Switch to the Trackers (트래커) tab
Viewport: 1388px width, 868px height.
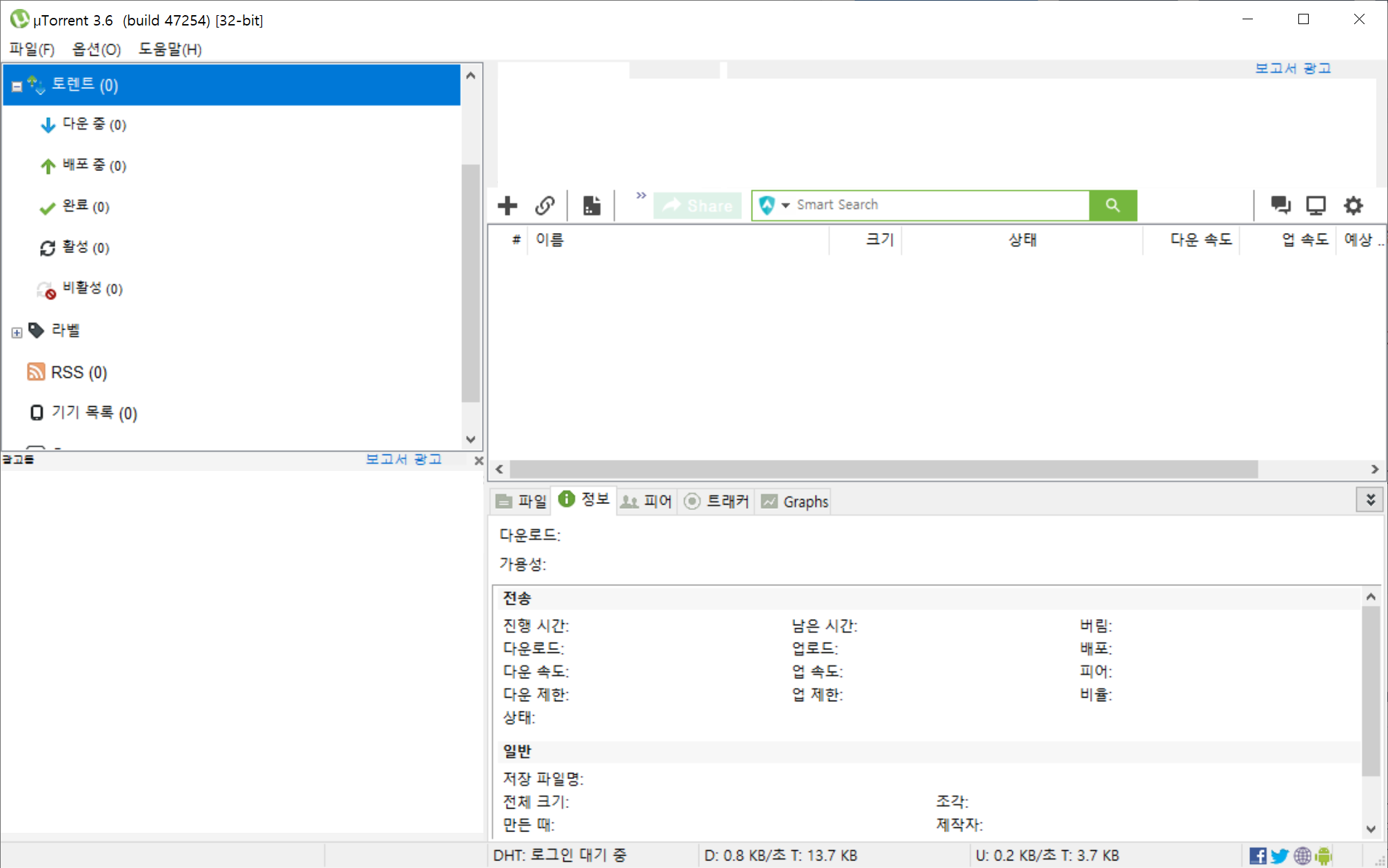[716, 501]
